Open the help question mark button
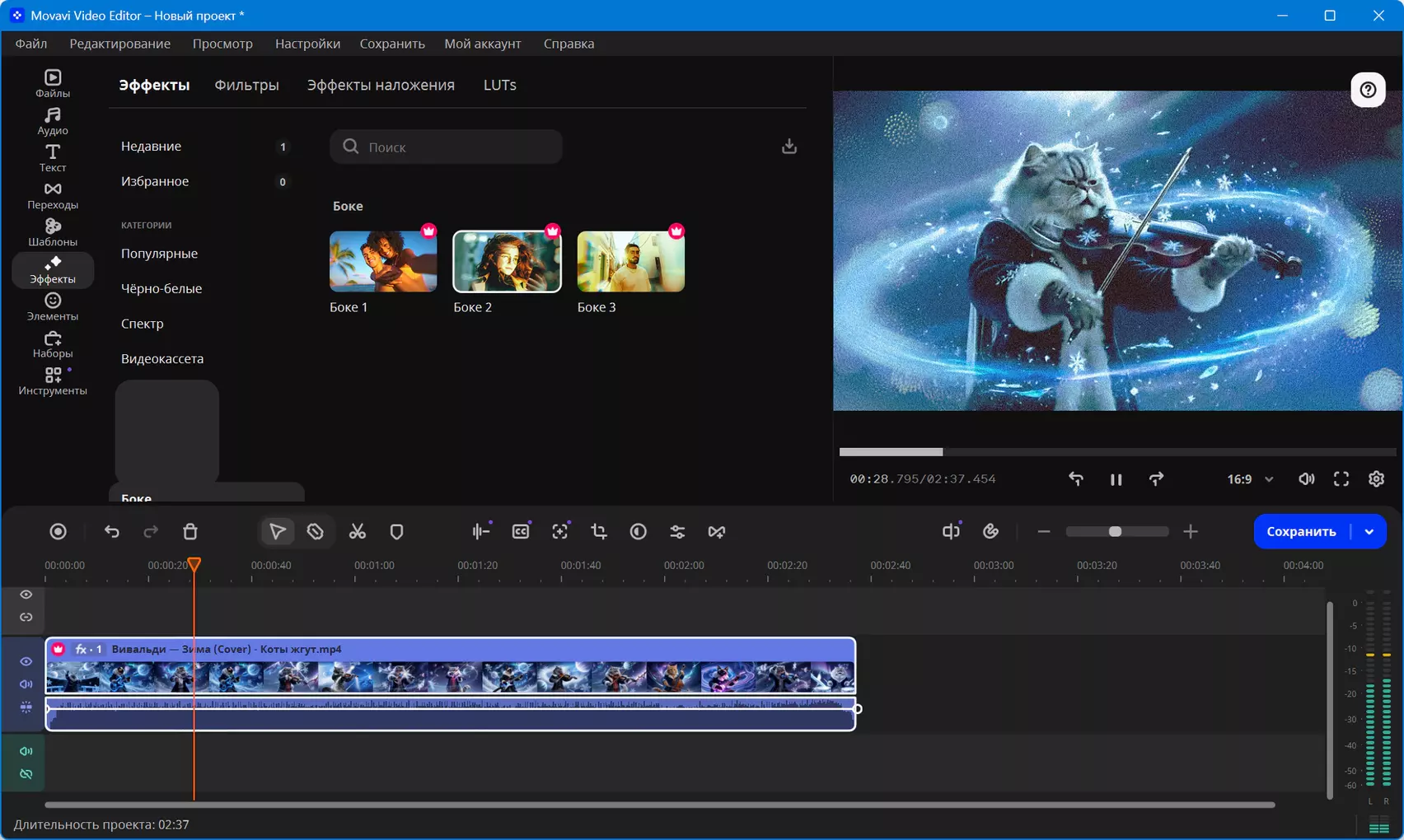 tap(1369, 90)
